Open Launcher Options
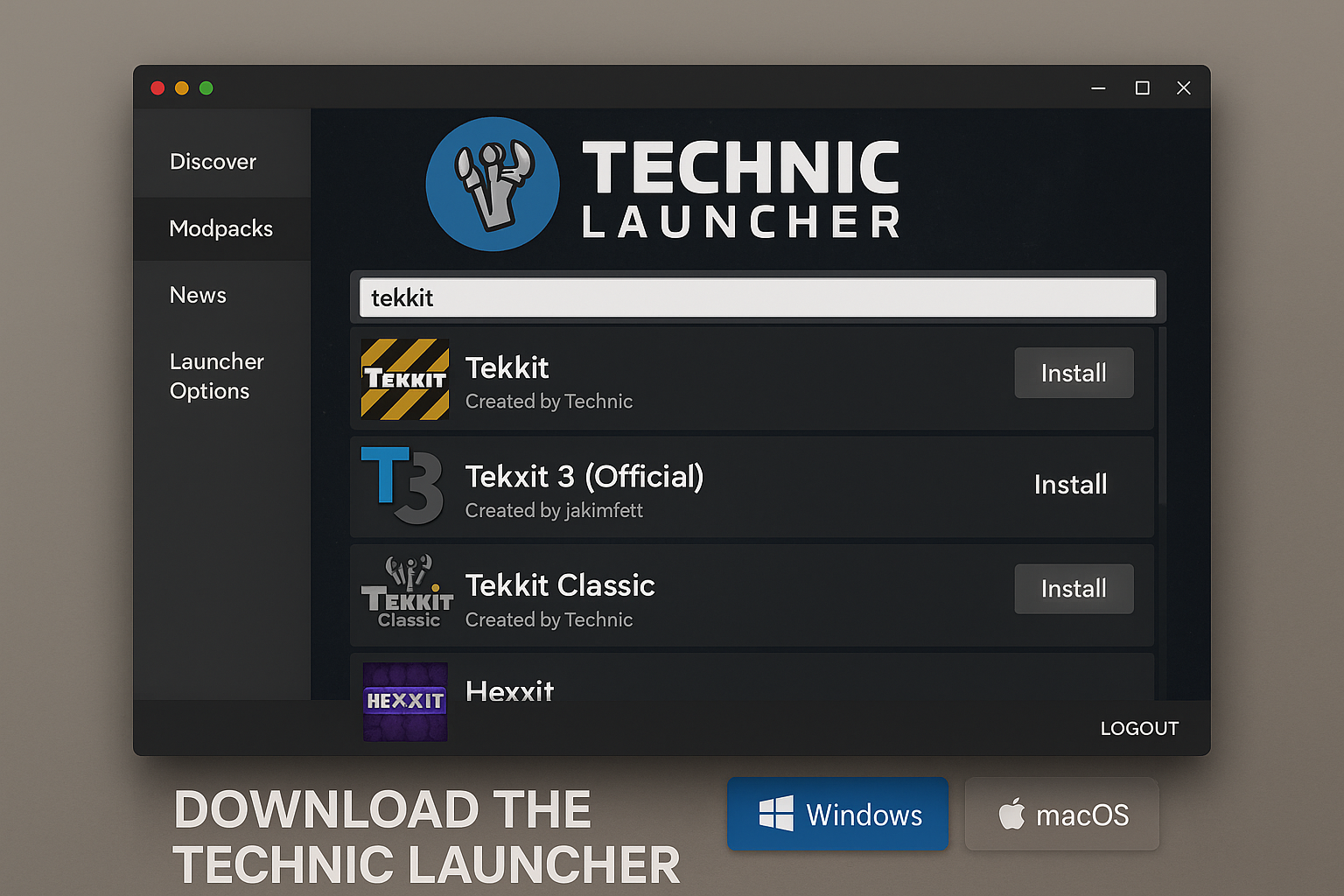 [216, 376]
